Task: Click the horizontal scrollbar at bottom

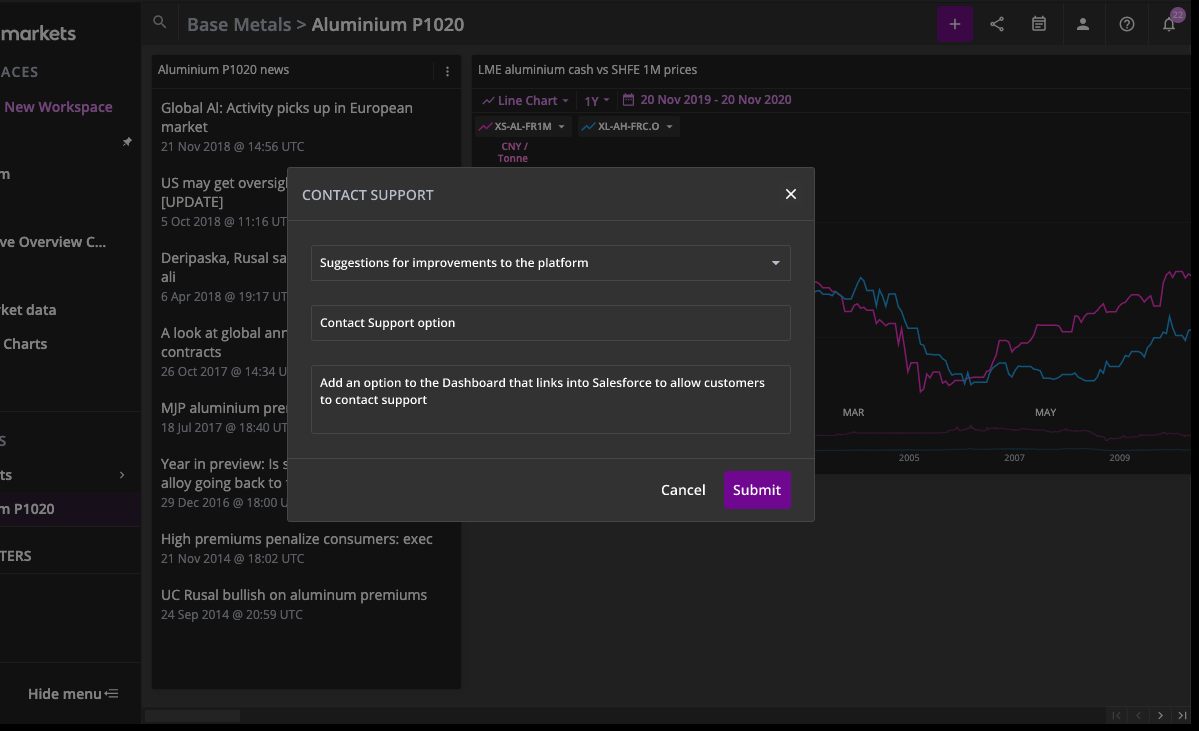Action: pyautogui.click(x=192, y=716)
